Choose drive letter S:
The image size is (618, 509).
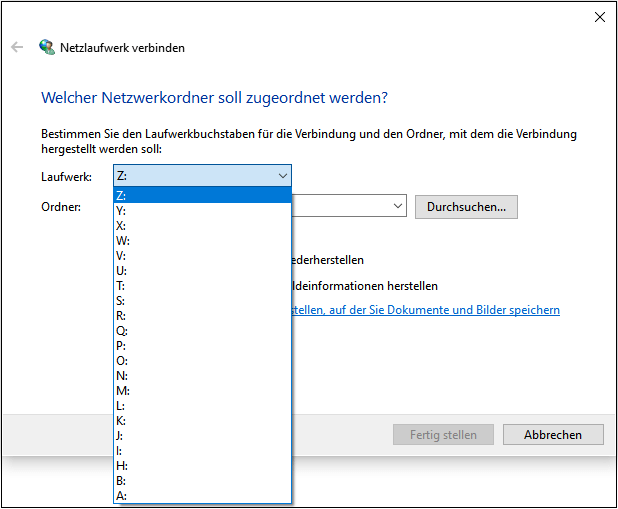[203, 300]
